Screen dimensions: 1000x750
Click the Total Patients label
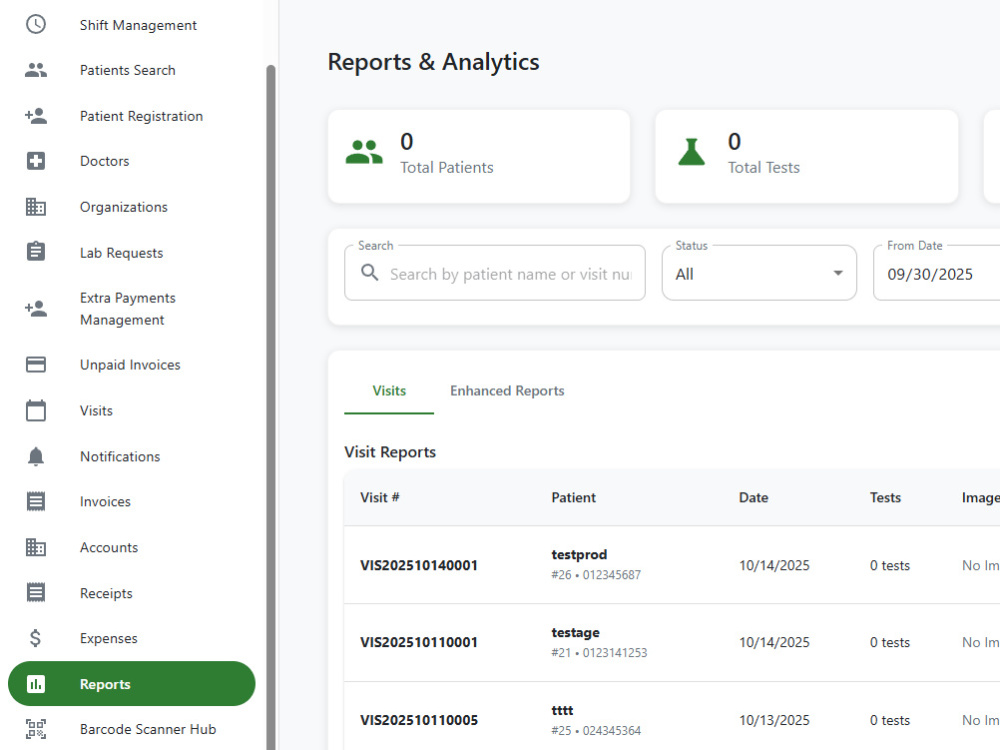[446, 168]
